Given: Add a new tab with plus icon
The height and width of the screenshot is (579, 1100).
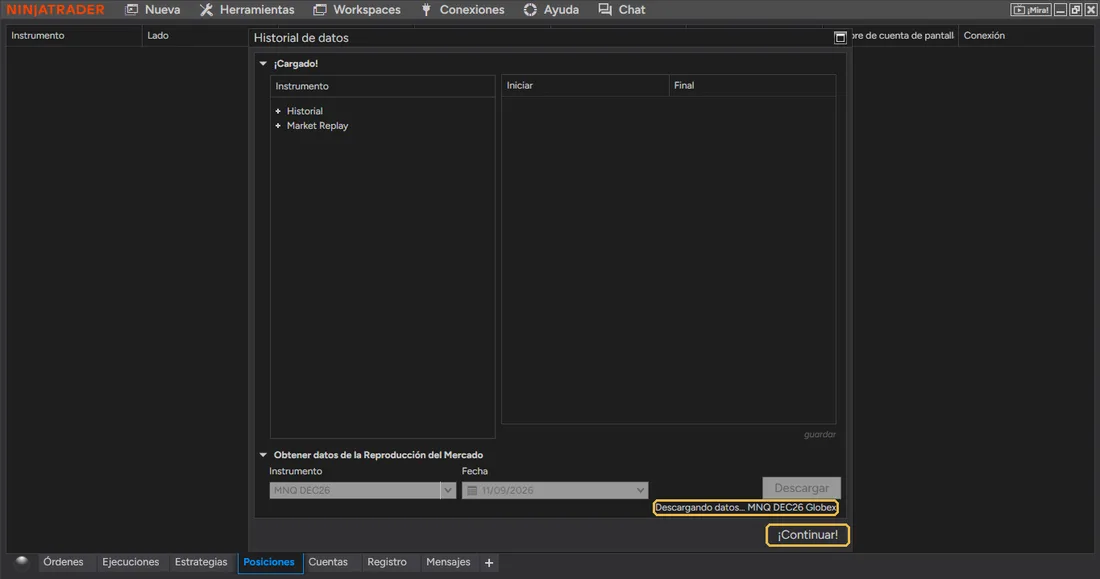Looking at the screenshot, I should click(x=489, y=563).
